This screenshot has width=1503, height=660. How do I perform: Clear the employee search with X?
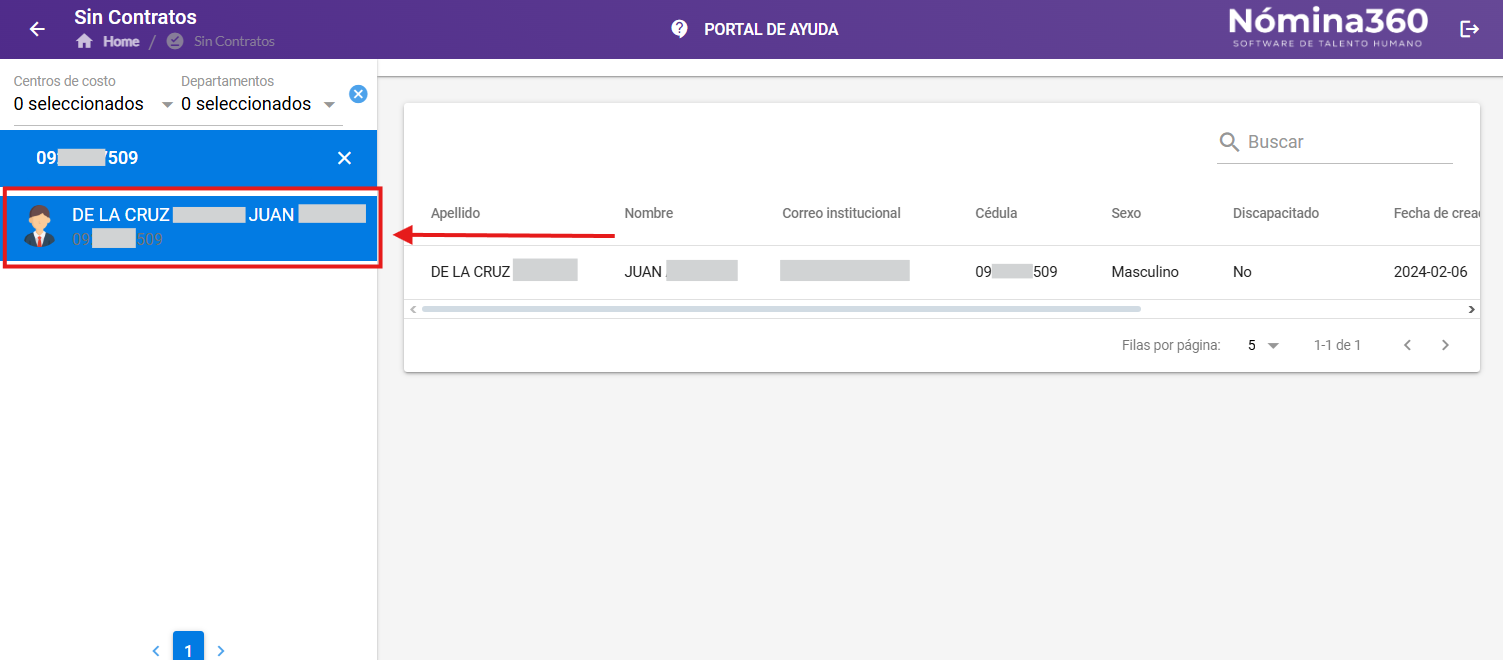click(x=344, y=158)
